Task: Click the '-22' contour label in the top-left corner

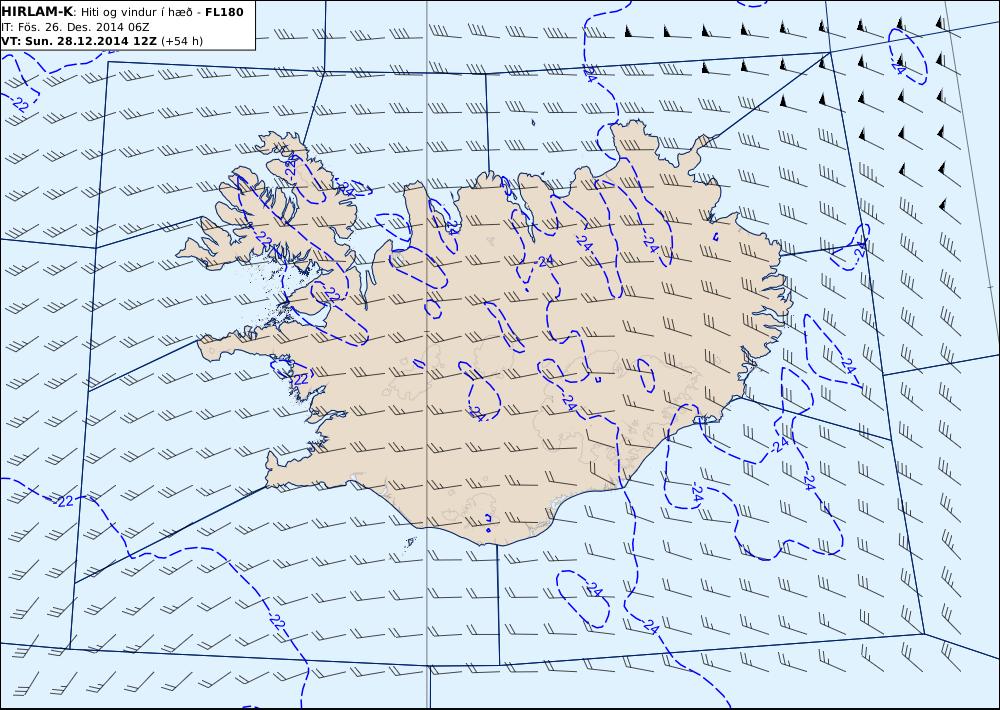Action: tap(20, 104)
